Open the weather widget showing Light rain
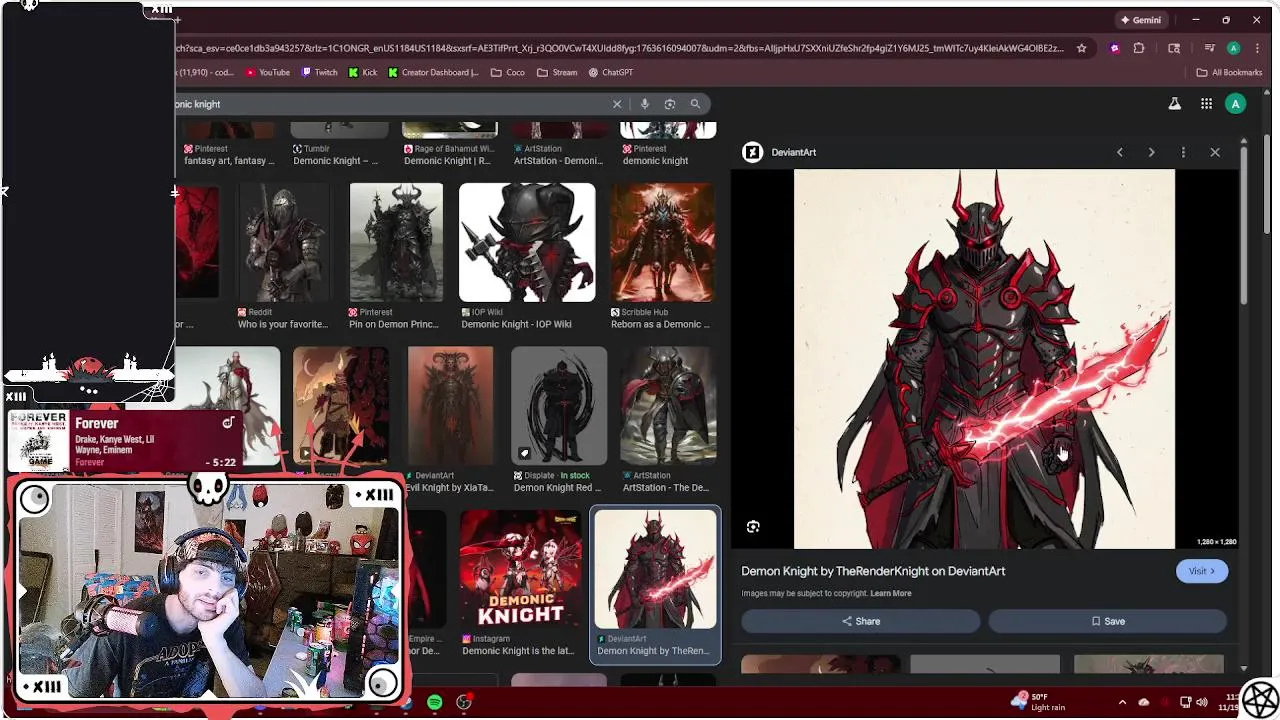Image resolution: width=1280 pixels, height=720 pixels. click(1037, 702)
